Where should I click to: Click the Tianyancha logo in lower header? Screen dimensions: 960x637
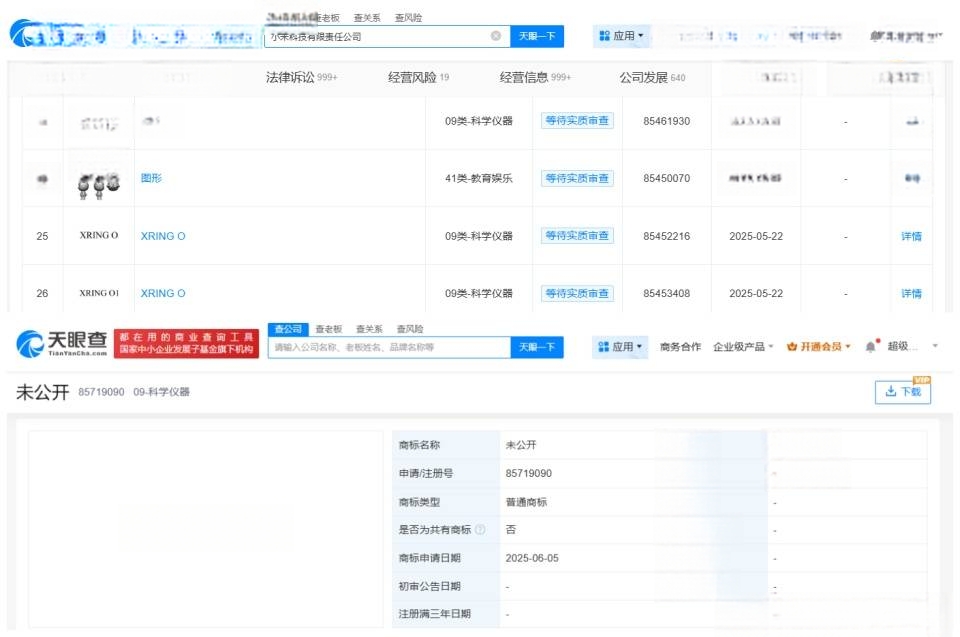tap(62, 344)
